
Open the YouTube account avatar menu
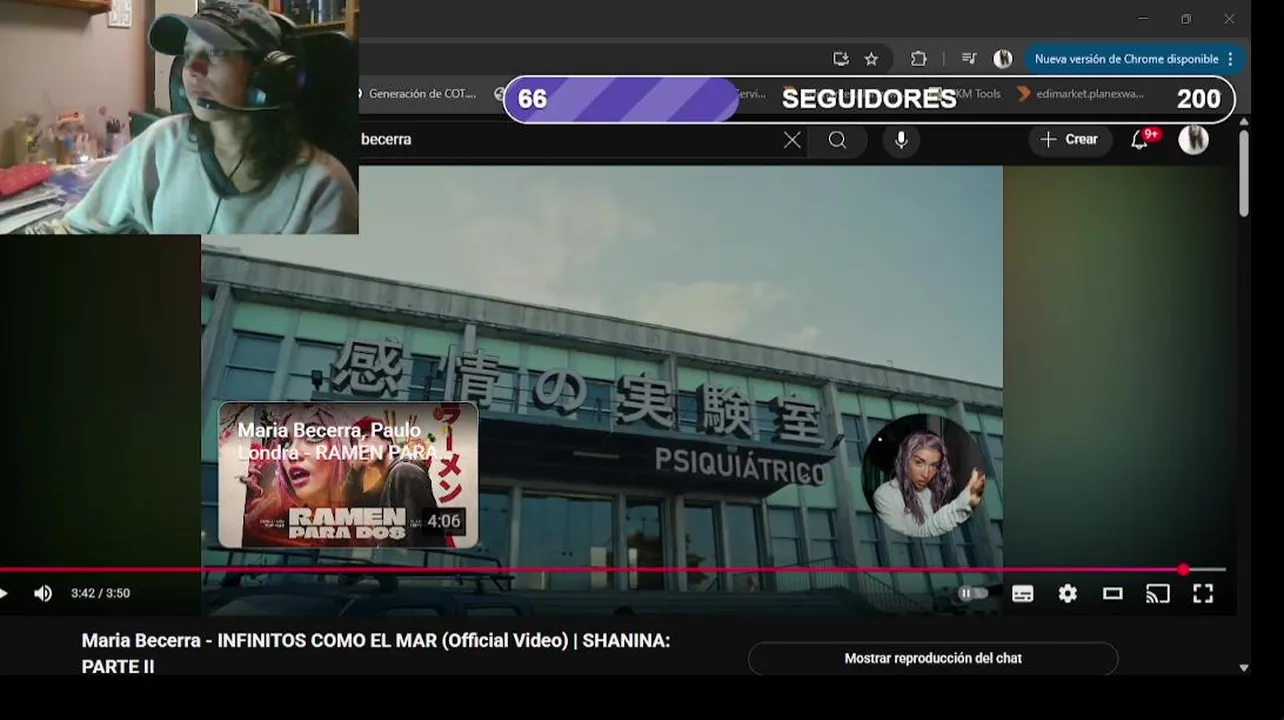coord(1193,140)
